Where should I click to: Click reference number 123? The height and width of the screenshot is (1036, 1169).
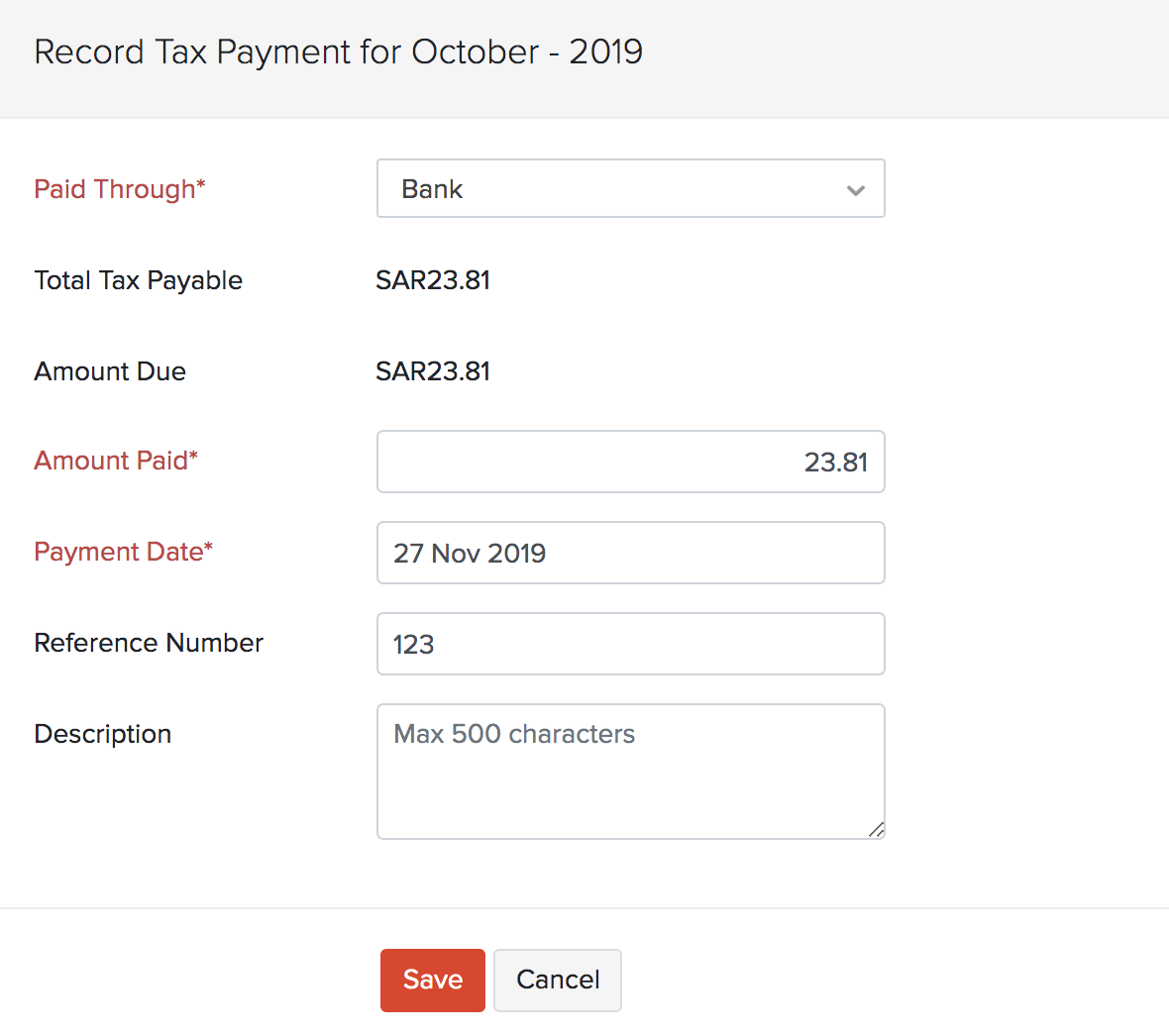pyautogui.click(x=413, y=644)
